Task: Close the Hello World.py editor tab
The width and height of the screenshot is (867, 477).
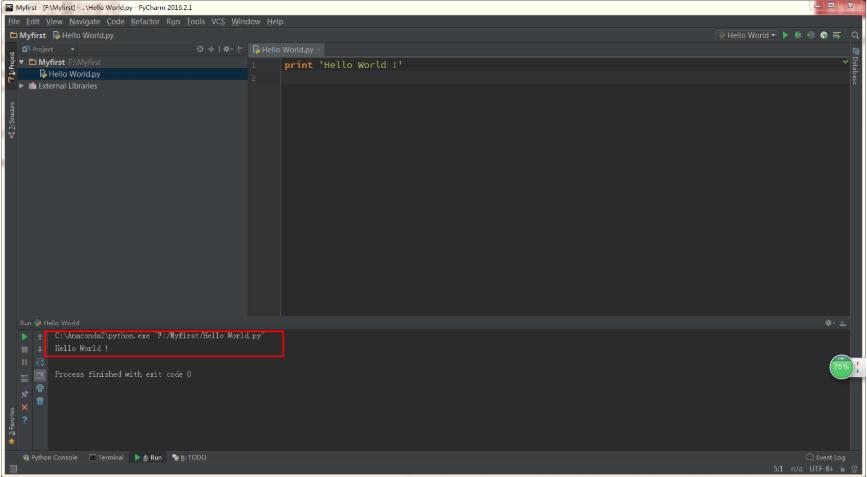Action: click(x=318, y=50)
